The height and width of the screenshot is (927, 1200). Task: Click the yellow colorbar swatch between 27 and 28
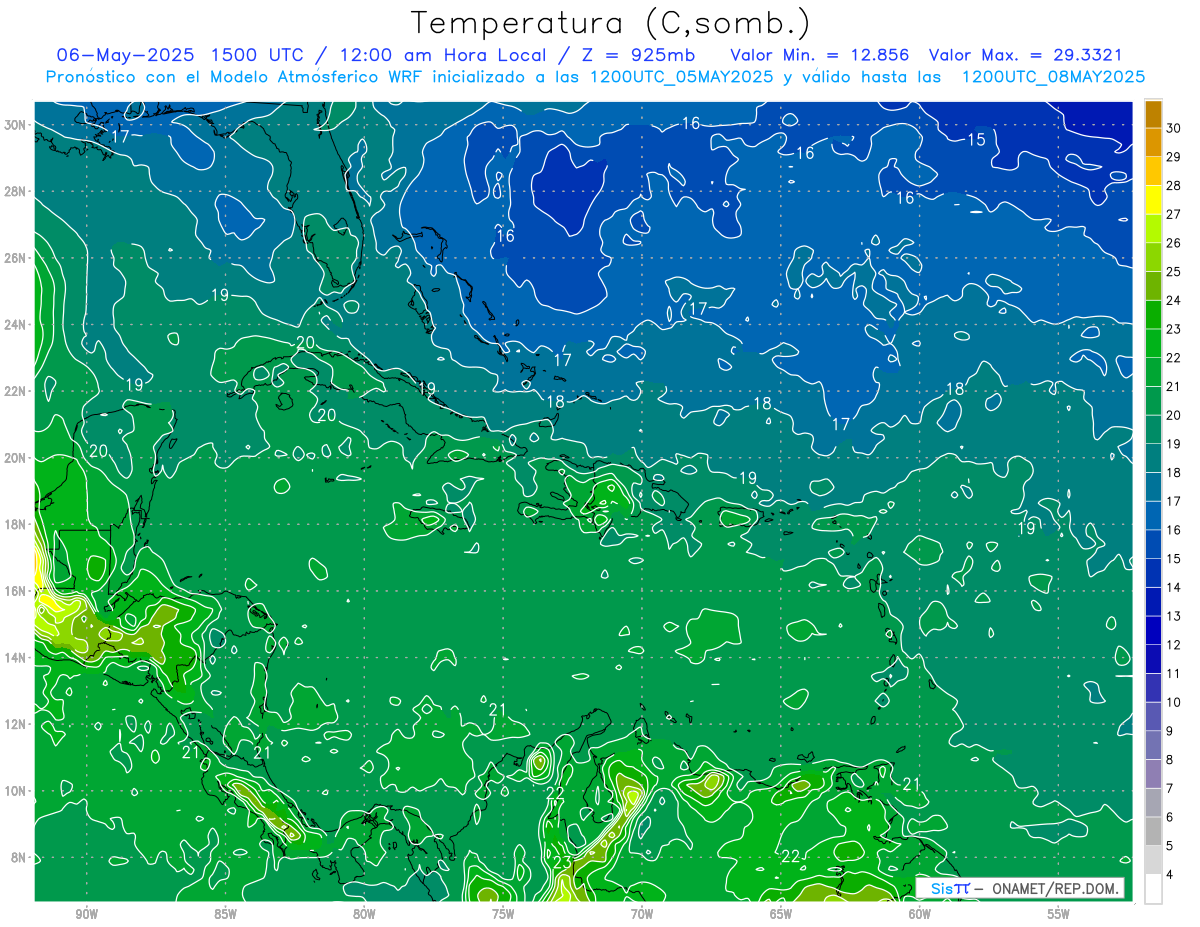(1153, 200)
